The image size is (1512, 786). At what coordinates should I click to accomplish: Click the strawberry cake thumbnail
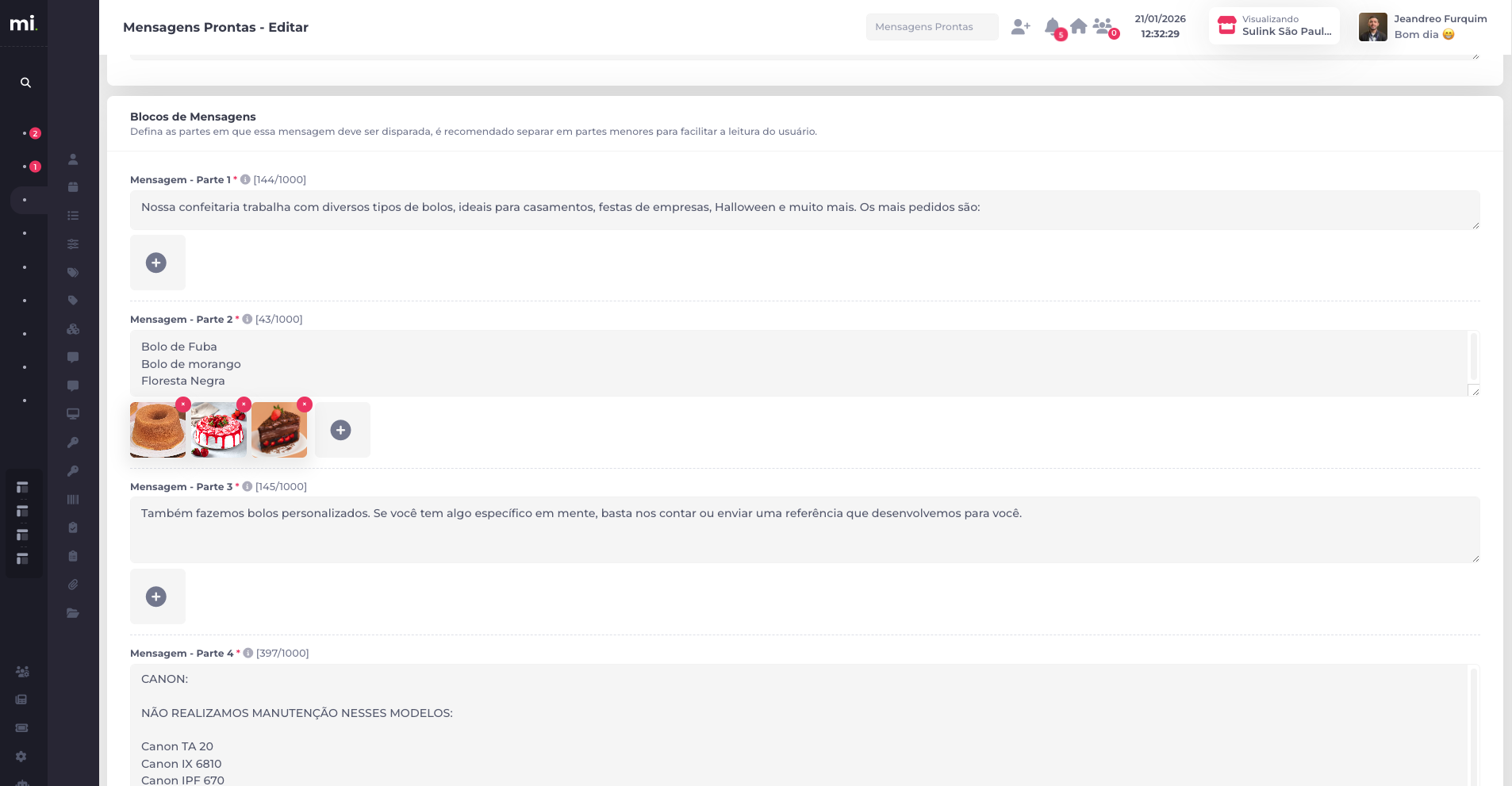coord(218,431)
